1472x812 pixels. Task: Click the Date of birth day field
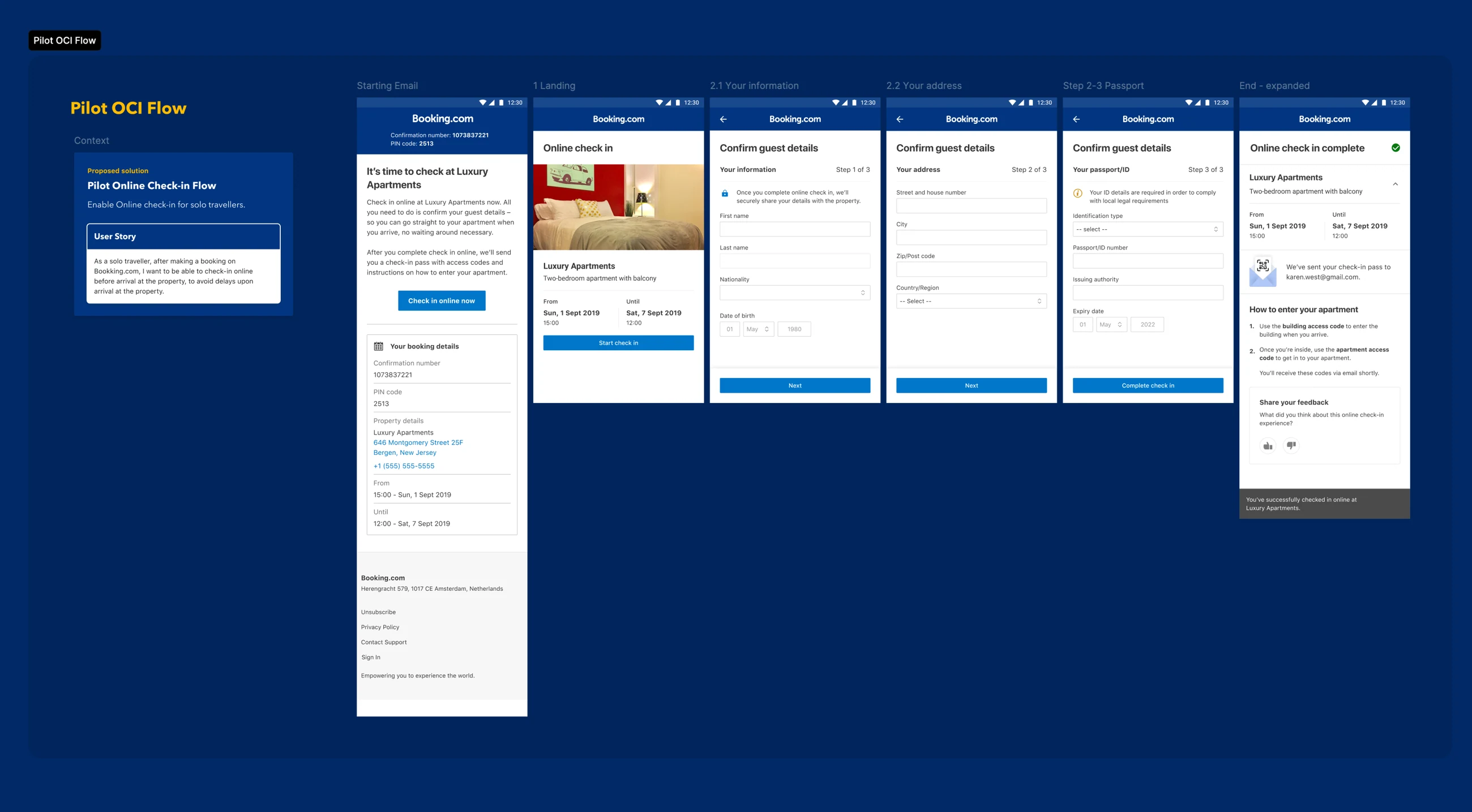(730, 329)
